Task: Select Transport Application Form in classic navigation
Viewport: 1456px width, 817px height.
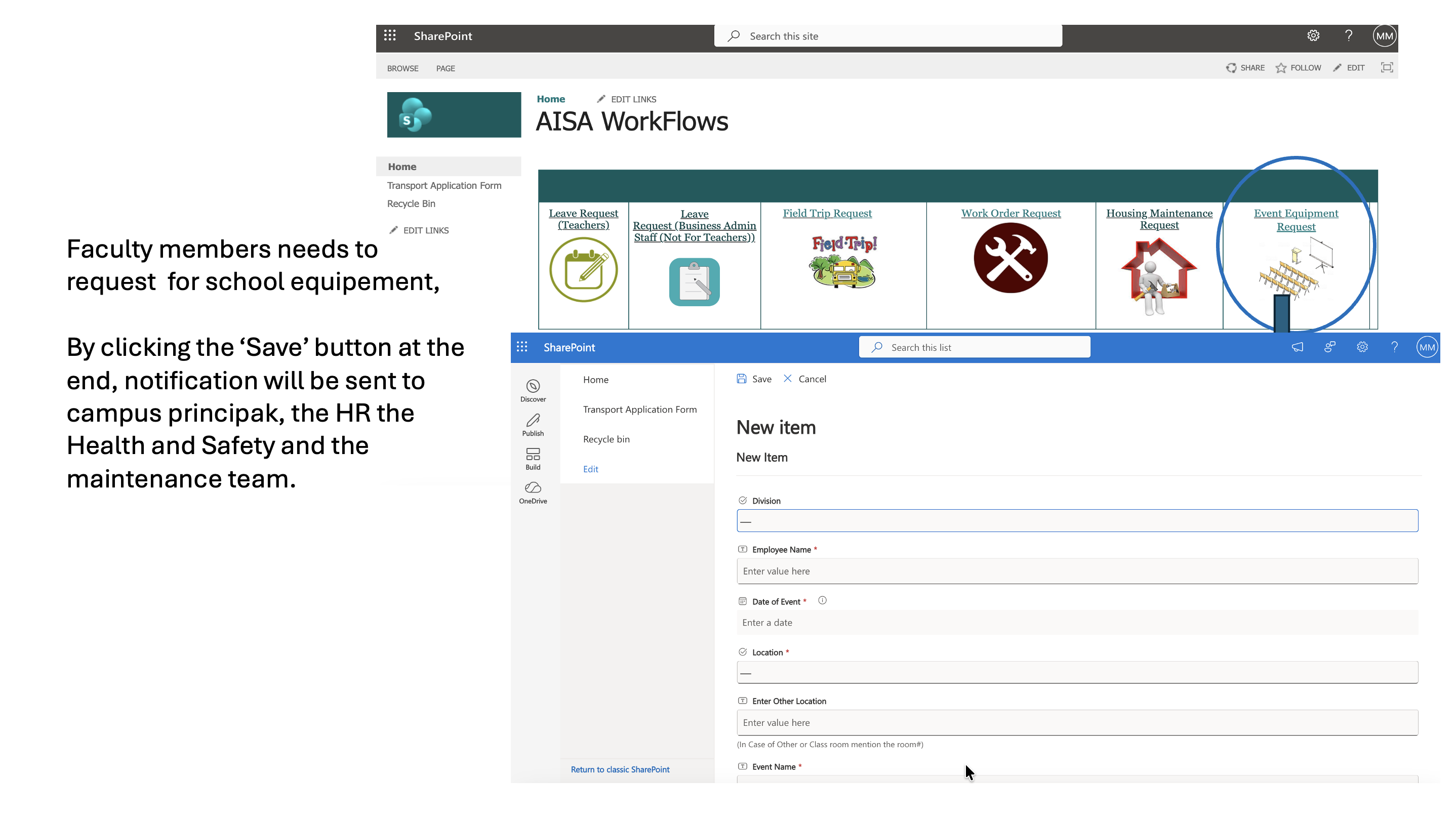Action: [444, 185]
